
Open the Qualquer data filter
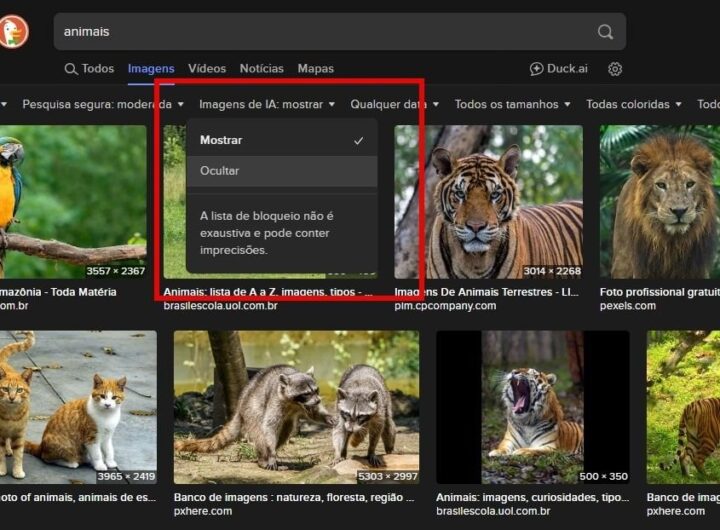(394, 104)
